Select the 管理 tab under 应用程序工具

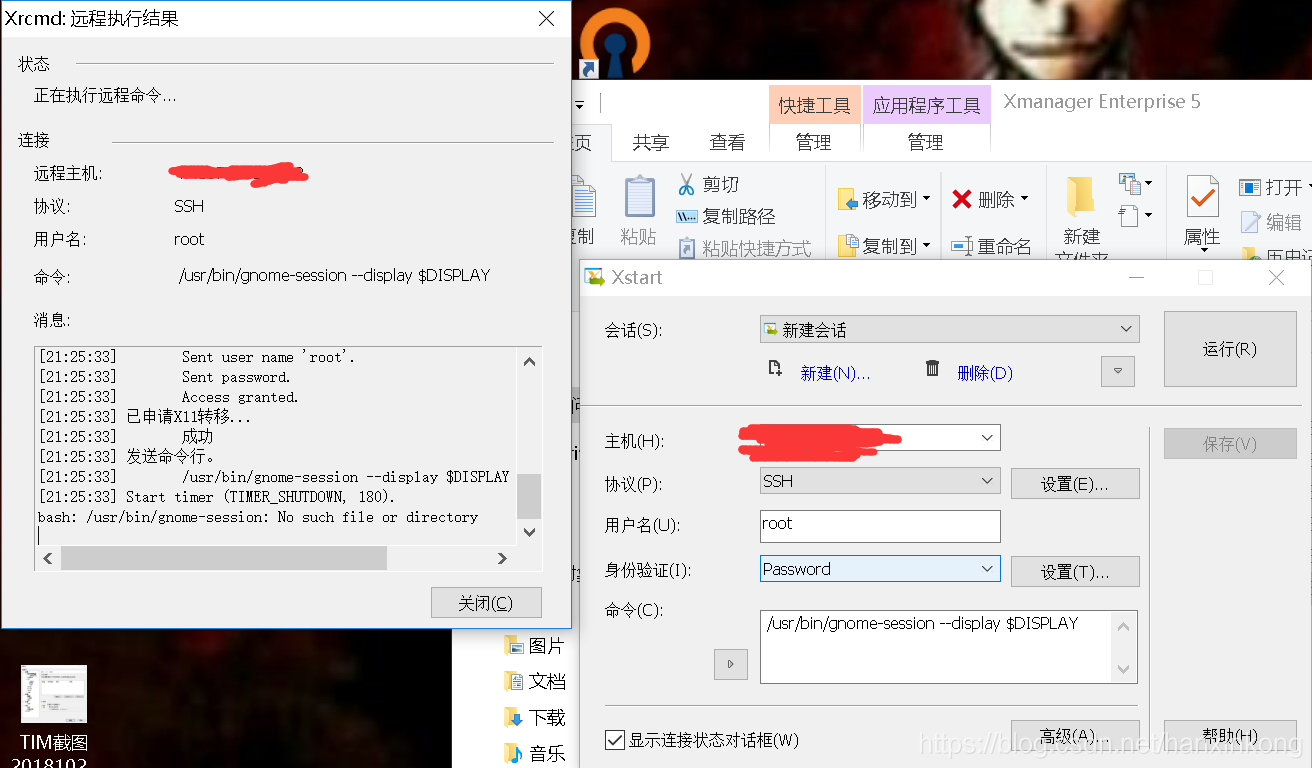tap(926, 143)
